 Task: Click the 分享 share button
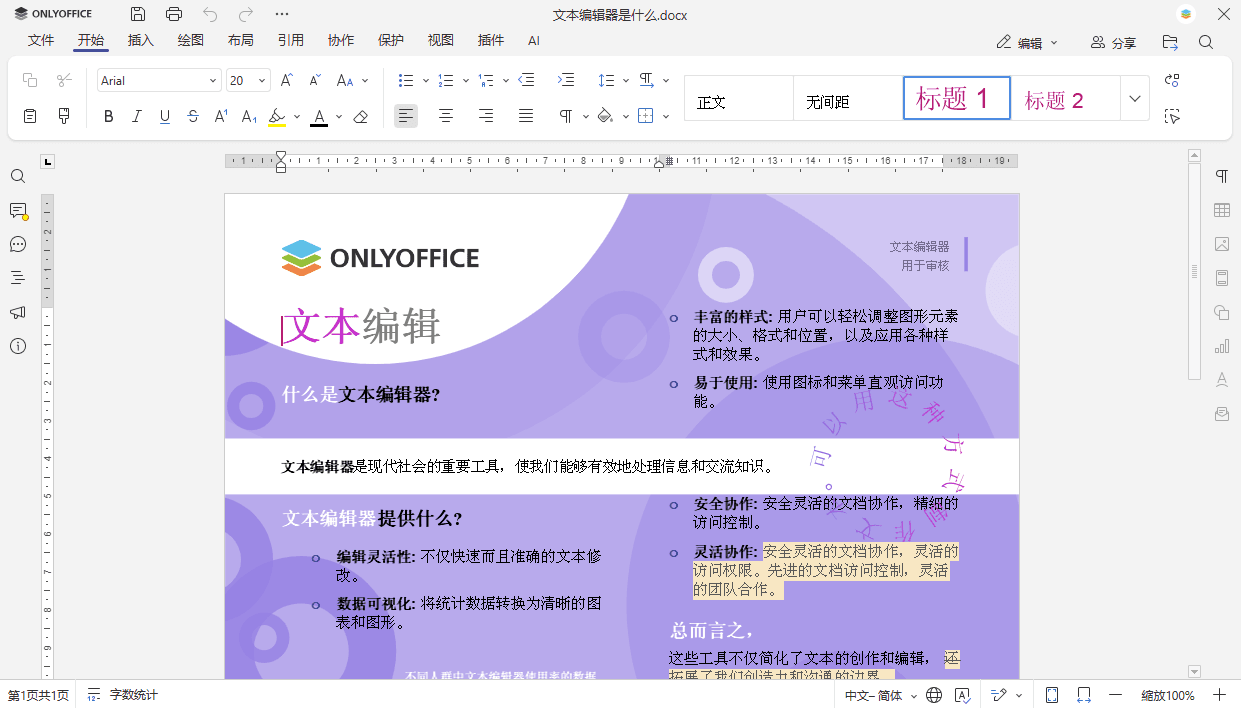click(x=1113, y=42)
